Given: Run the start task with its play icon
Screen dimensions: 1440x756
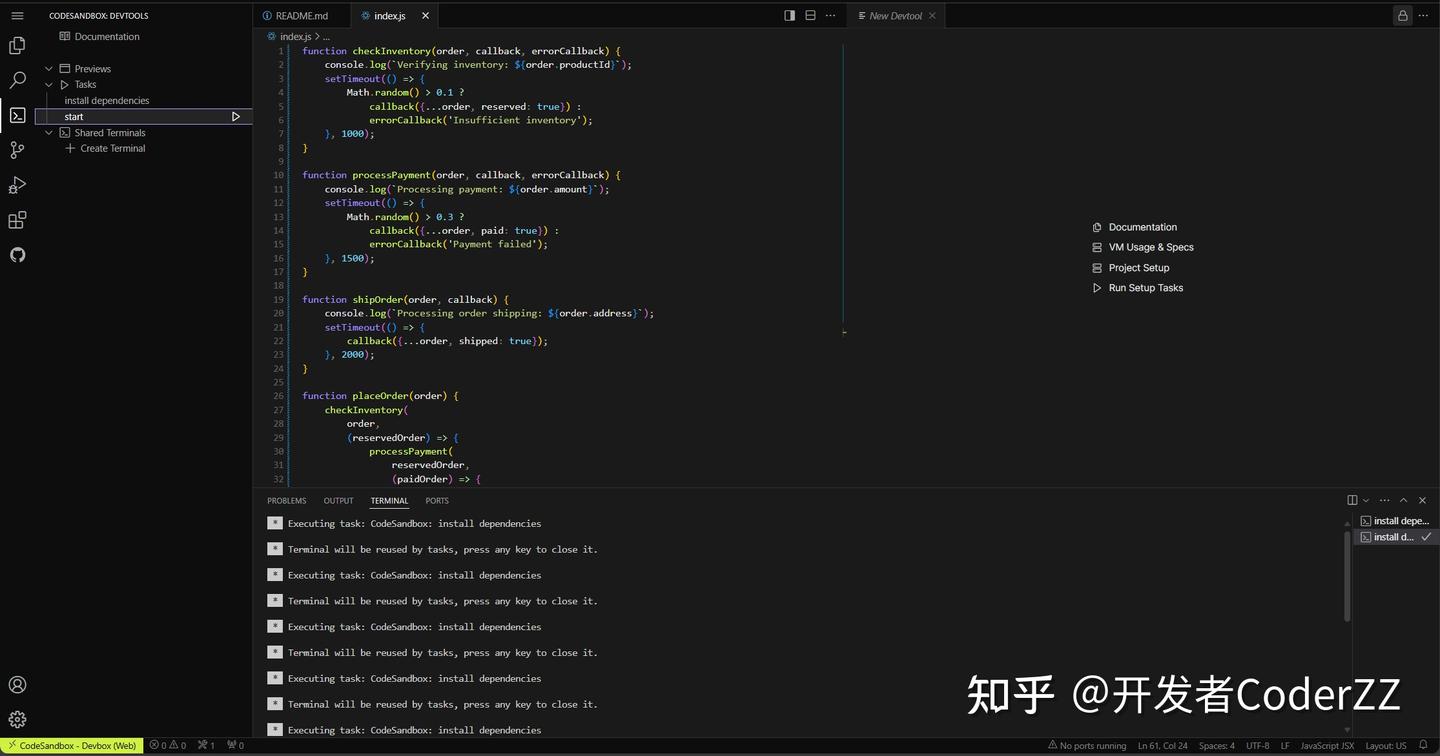Looking at the screenshot, I should click(x=236, y=116).
